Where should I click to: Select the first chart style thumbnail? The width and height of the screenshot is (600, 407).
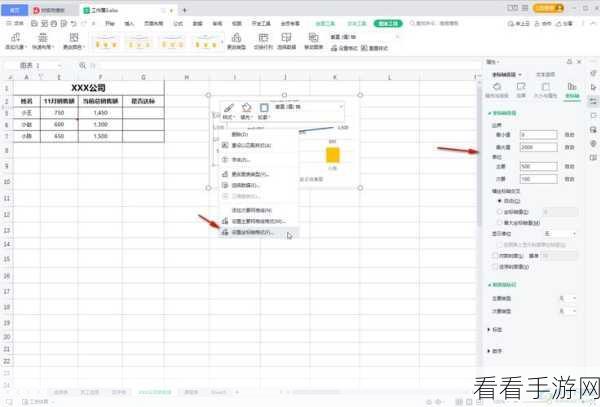pos(106,41)
